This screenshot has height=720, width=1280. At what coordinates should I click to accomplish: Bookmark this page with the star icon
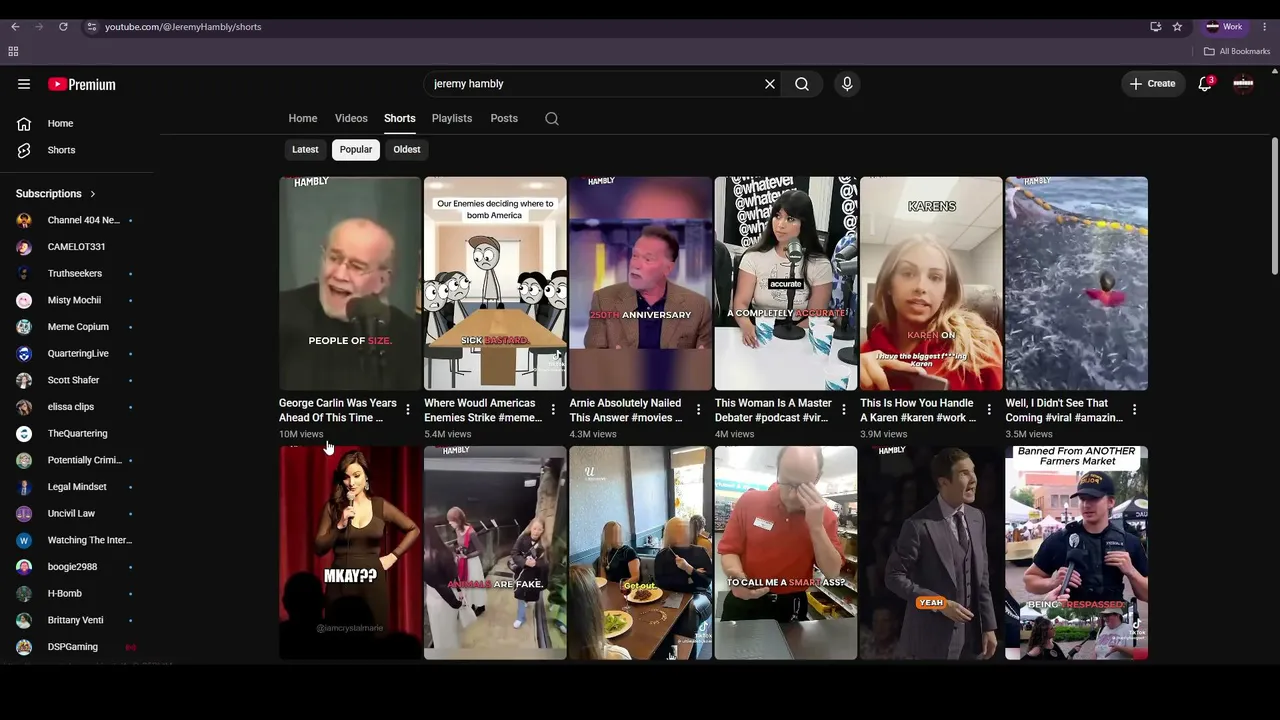1177,27
